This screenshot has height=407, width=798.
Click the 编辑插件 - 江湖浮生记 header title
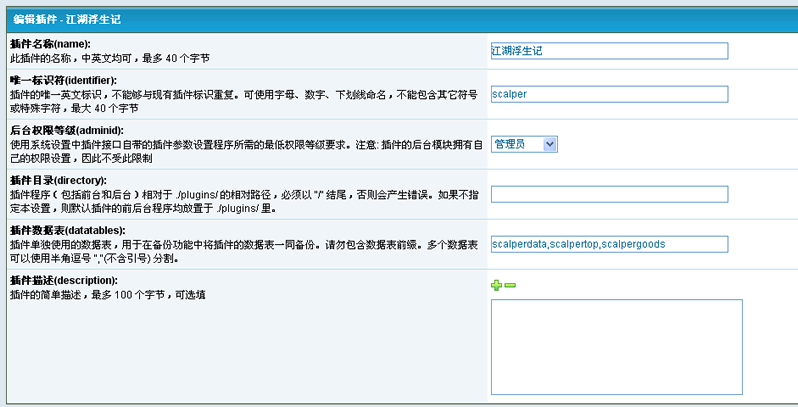pos(67,19)
